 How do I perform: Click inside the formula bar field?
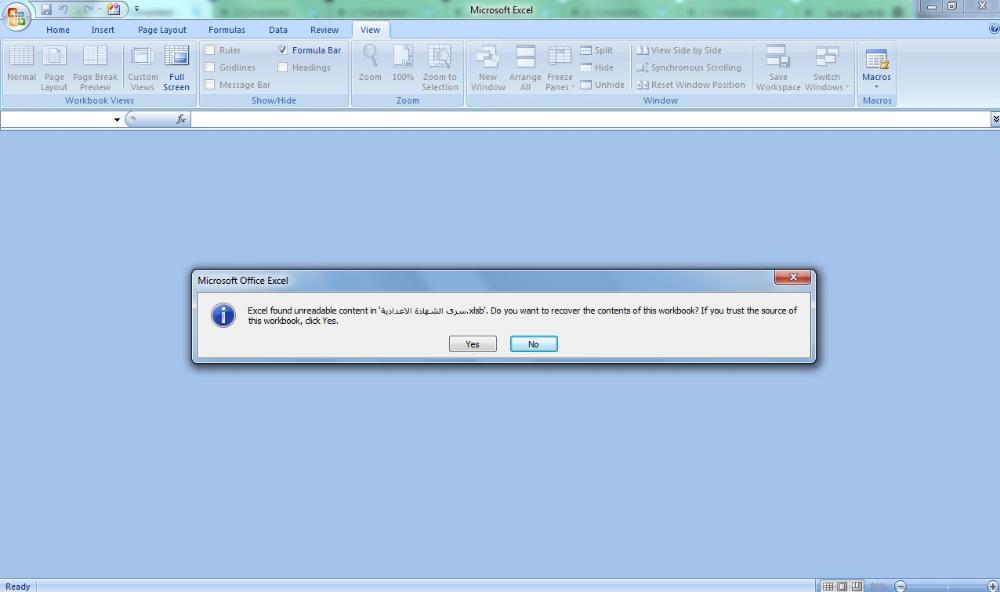[590, 119]
